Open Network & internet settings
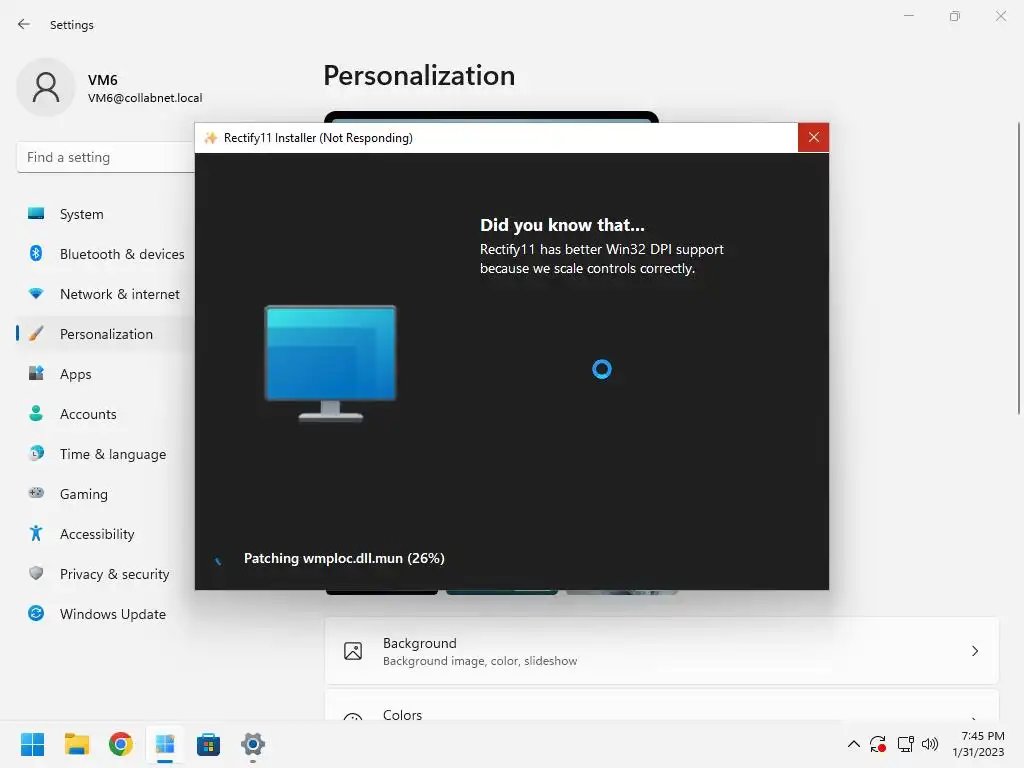Image resolution: width=1024 pixels, height=768 pixels. [x=104, y=294]
